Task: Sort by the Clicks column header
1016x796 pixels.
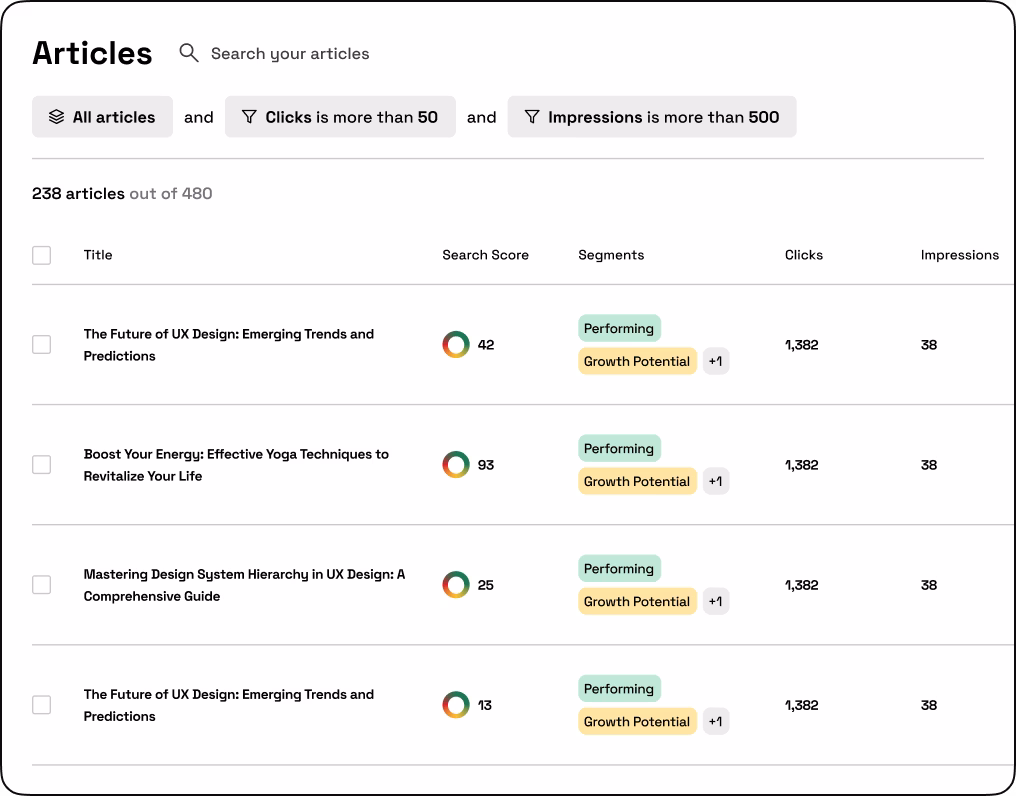Action: [x=803, y=255]
